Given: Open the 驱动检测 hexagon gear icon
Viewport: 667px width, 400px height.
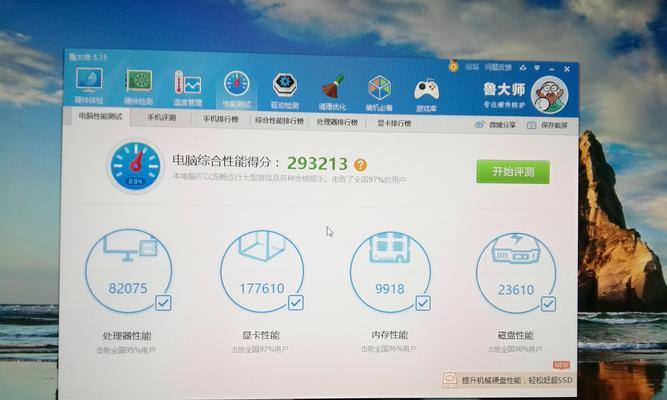Looking at the screenshot, I should coord(285,85).
